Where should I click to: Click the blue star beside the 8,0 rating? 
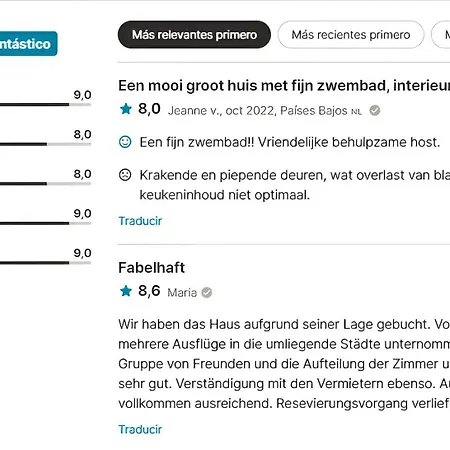[126, 109]
